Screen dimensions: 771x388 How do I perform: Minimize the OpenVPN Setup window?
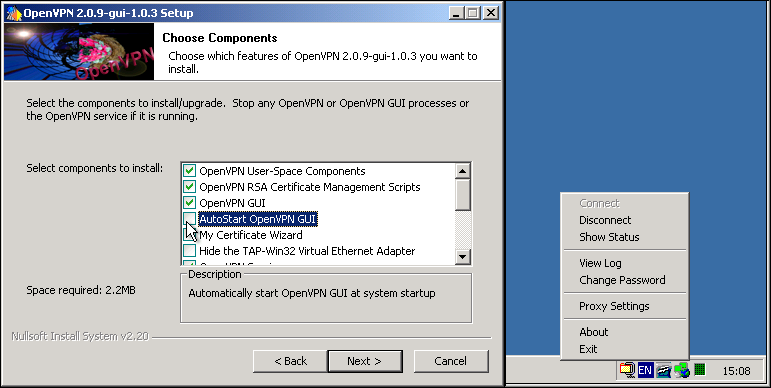coord(456,13)
